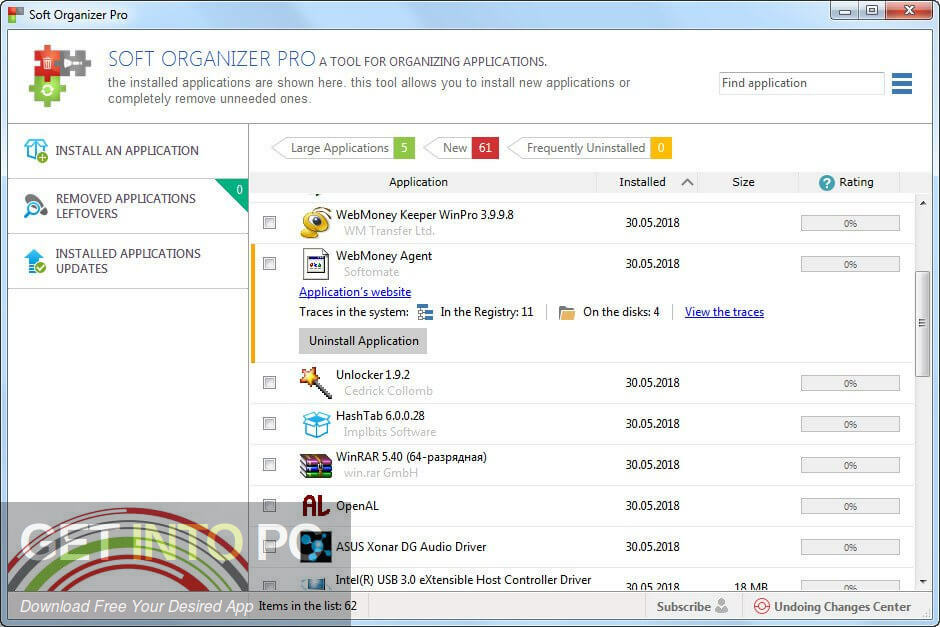Click the OpenAL rating bar
The height and width of the screenshot is (627, 940).
(x=850, y=507)
